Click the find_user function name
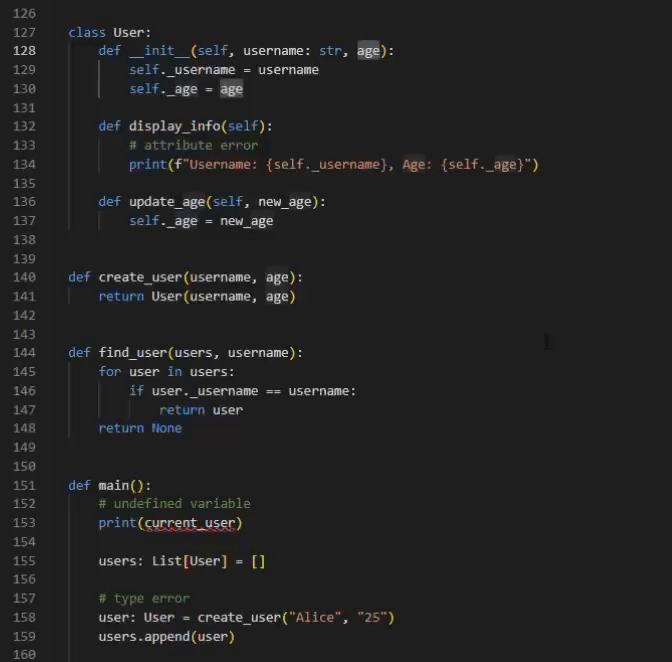The image size is (672, 662). [x=132, y=353]
